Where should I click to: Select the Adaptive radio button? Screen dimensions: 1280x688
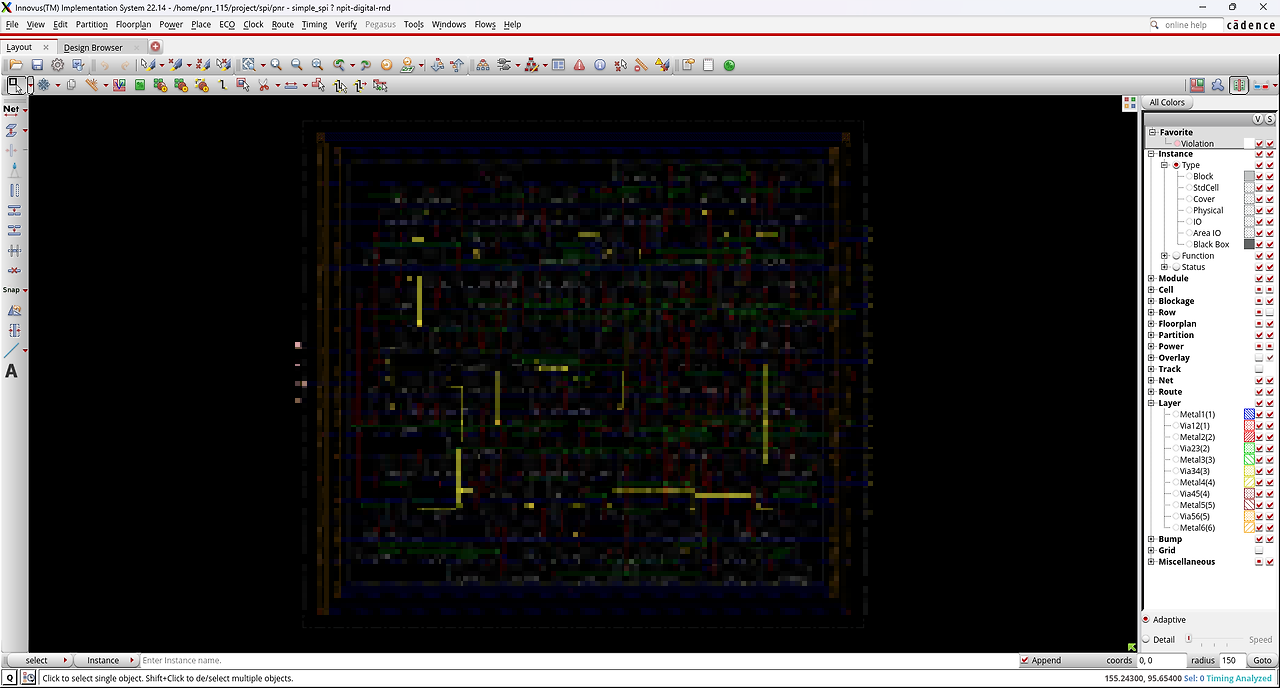coord(1146,620)
